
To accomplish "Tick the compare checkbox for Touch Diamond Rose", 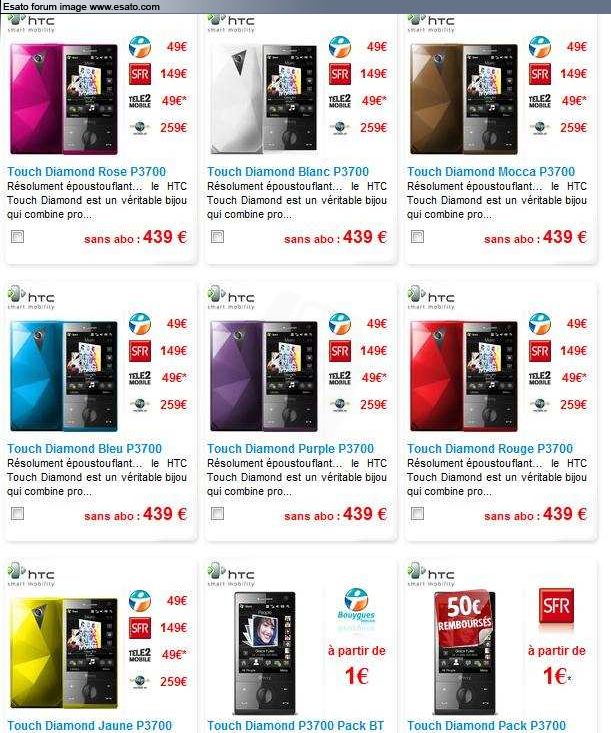I will tap(17, 237).
